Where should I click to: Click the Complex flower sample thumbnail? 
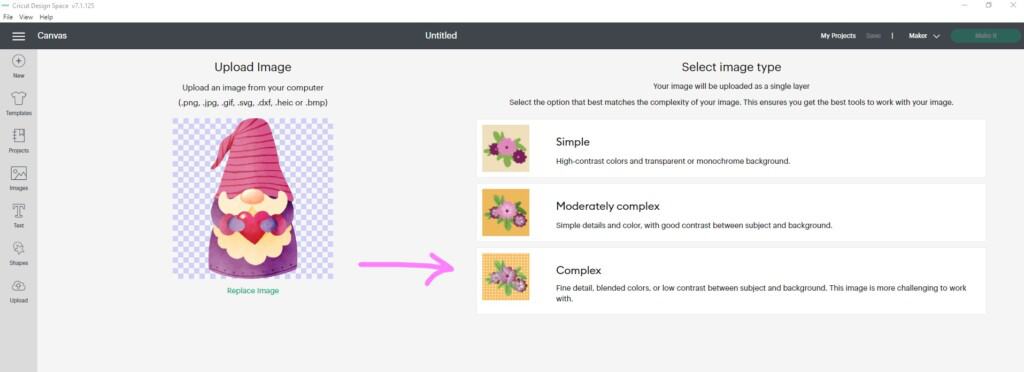pos(505,277)
